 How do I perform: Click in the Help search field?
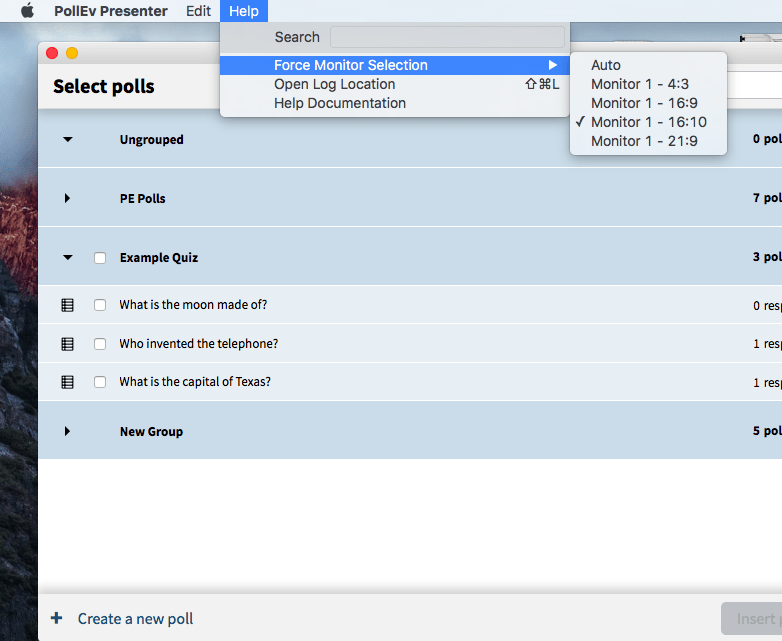pos(447,37)
